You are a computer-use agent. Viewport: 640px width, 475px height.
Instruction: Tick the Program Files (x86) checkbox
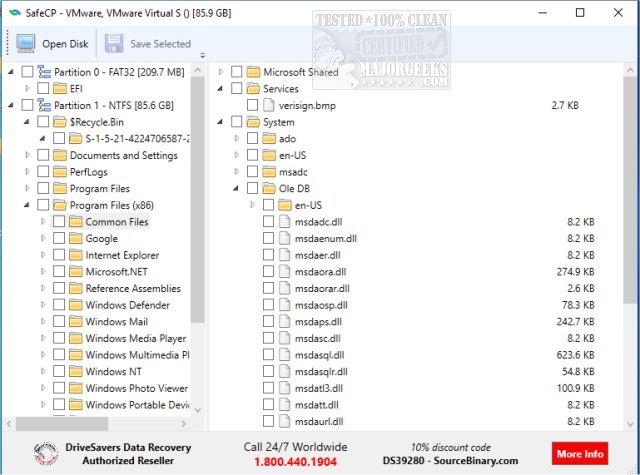(x=43, y=205)
